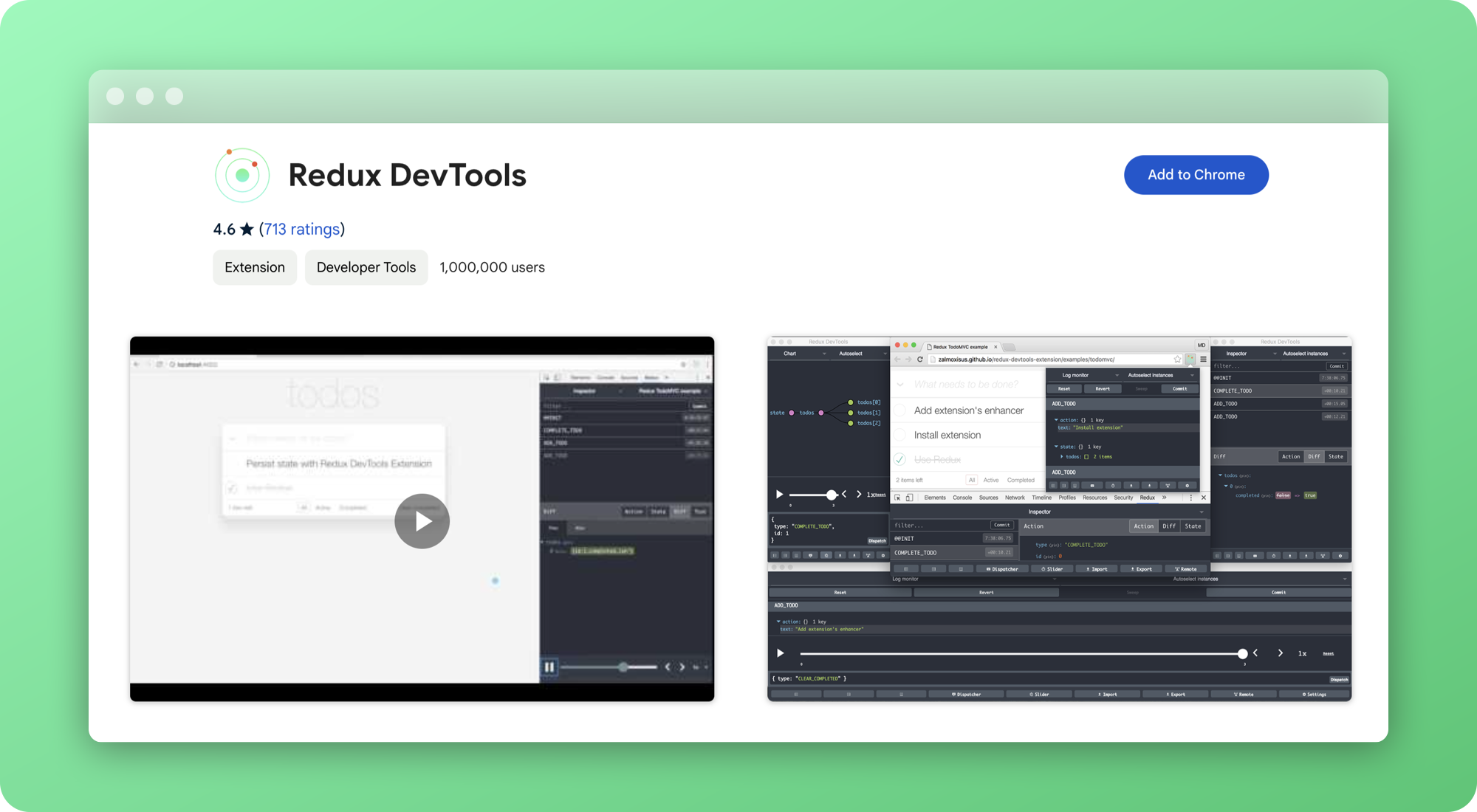Image resolution: width=1477 pixels, height=812 pixels.
Task: Click the device toolbar icon in DevTools
Action: 910,498
